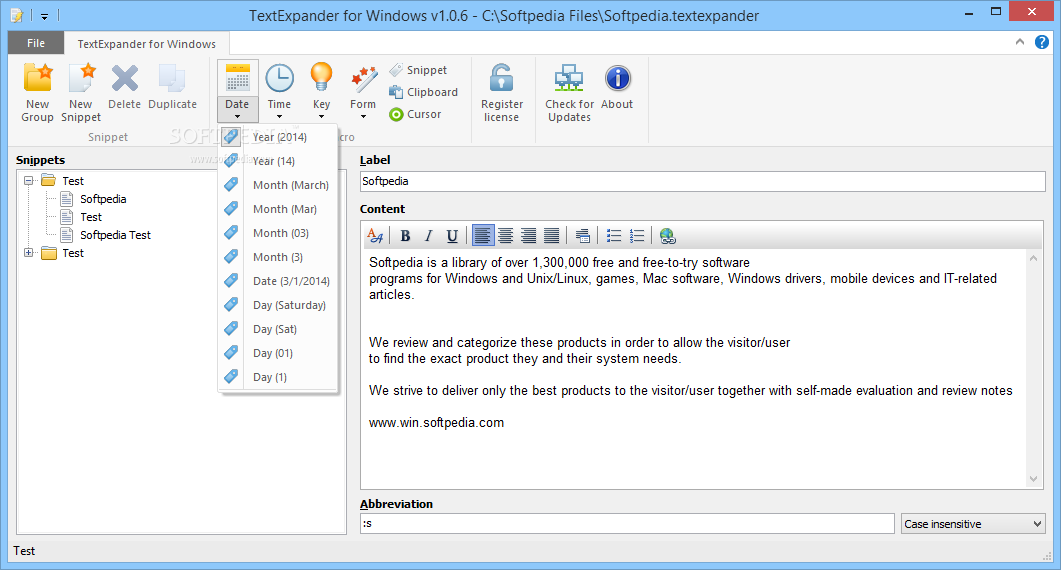Insert hyperlink with globe icon
Image resolution: width=1061 pixels, height=570 pixels.
tap(668, 236)
